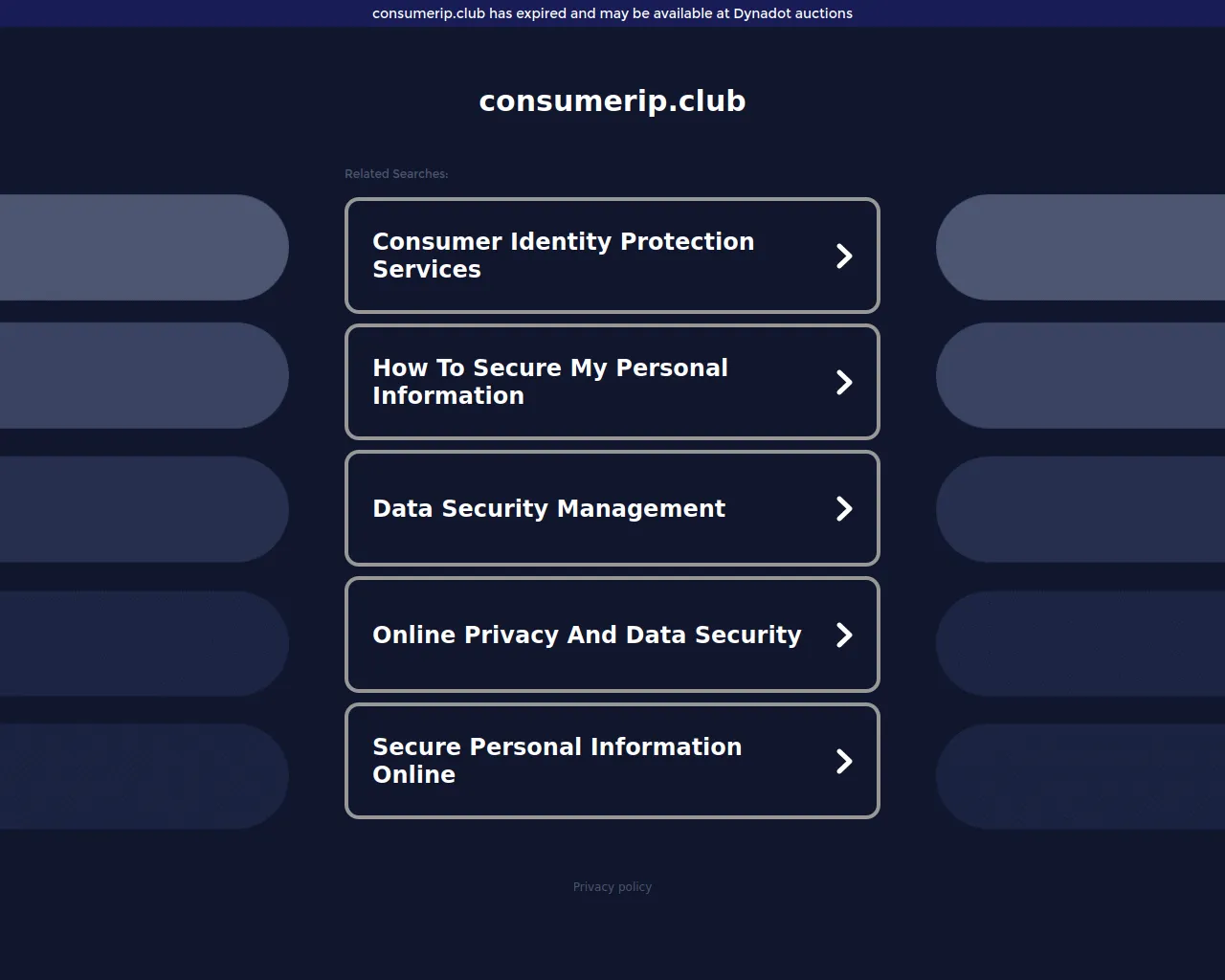Click the consumerip.club page heading
The height and width of the screenshot is (980, 1225).
[x=612, y=100]
